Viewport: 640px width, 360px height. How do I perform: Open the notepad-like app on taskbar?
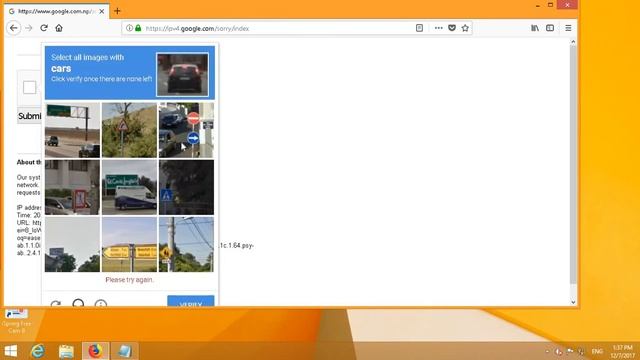(124, 351)
